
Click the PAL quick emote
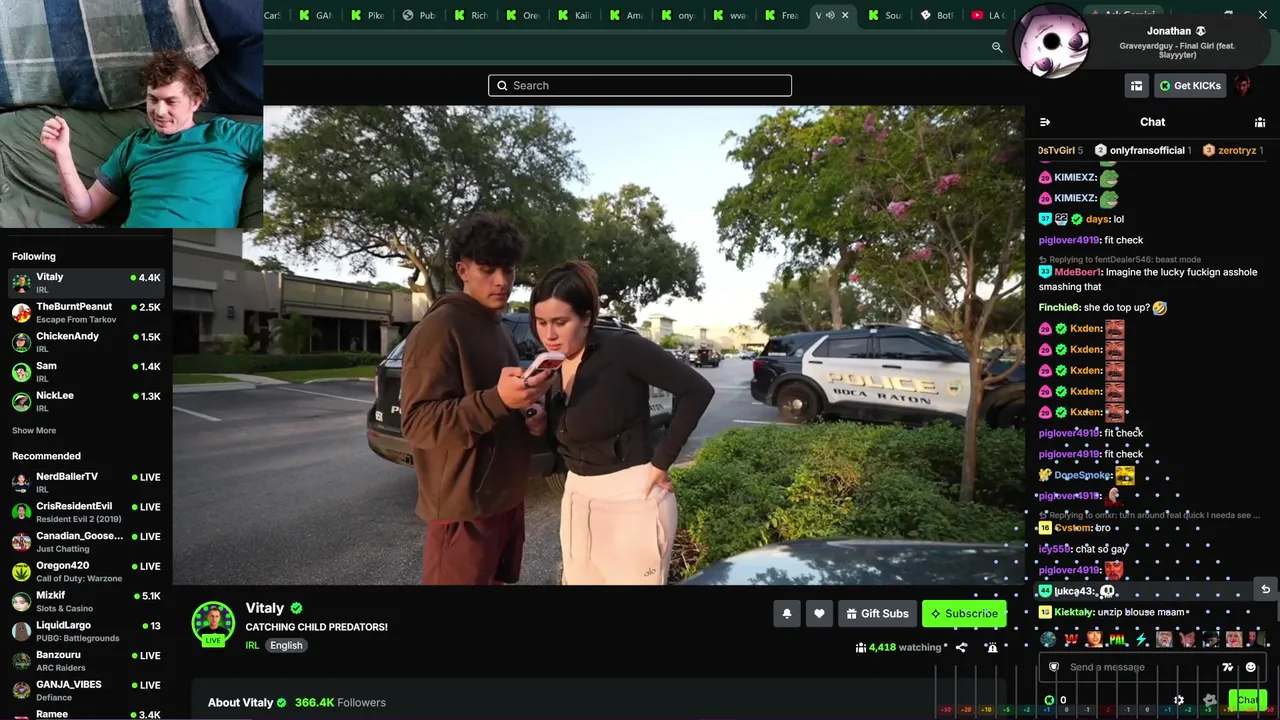pyautogui.click(x=1117, y=639)
